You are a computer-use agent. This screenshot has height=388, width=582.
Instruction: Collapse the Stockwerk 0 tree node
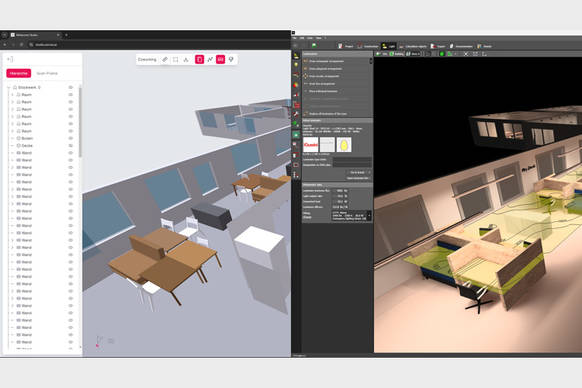pyautogui.click(x=9, y=87)
